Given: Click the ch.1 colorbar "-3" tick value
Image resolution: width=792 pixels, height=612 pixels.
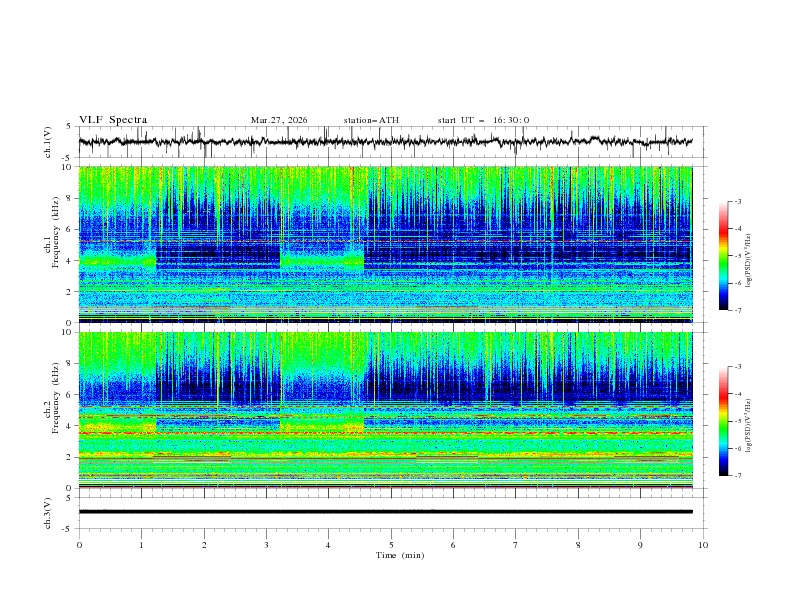Looking at the screenshot, I should coord(737,201).
